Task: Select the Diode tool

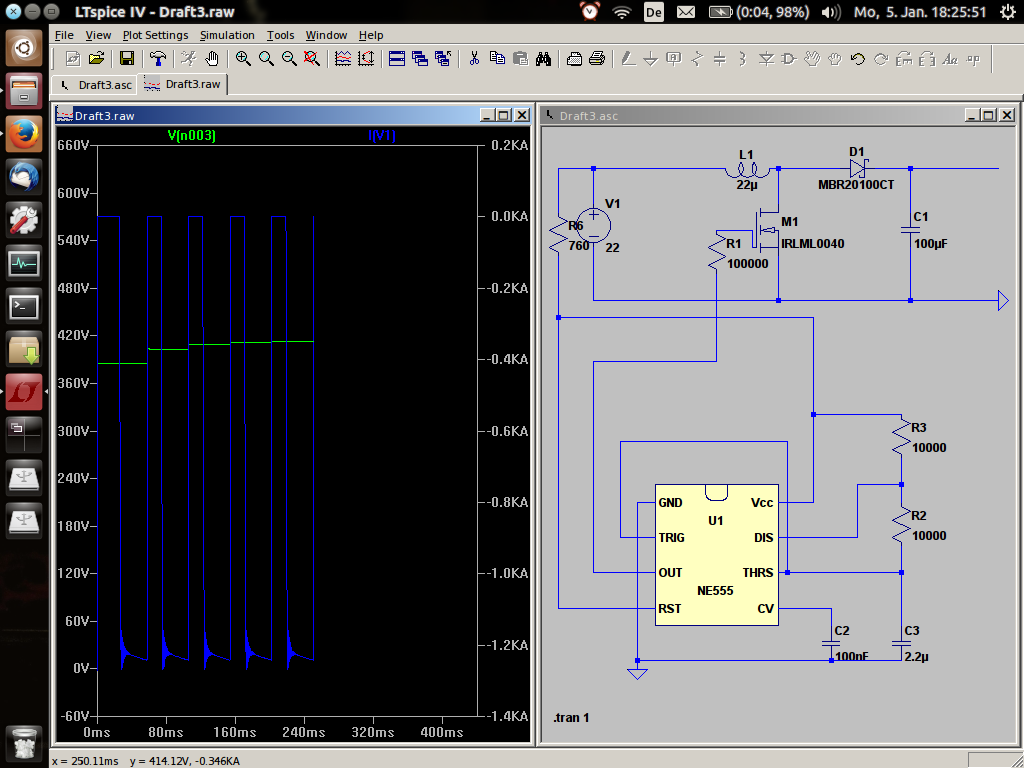Action: point(766,59)
